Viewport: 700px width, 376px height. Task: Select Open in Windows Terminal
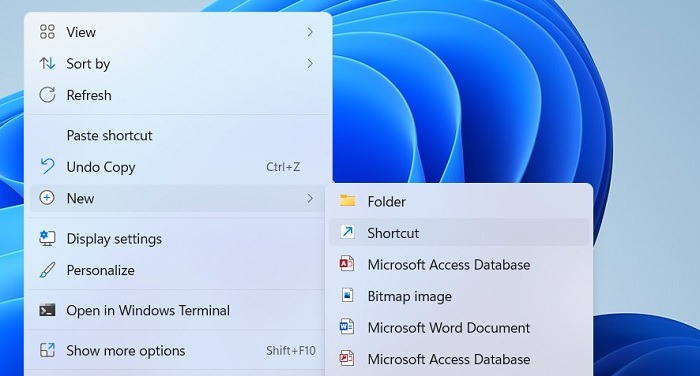[x=178, y=310]
